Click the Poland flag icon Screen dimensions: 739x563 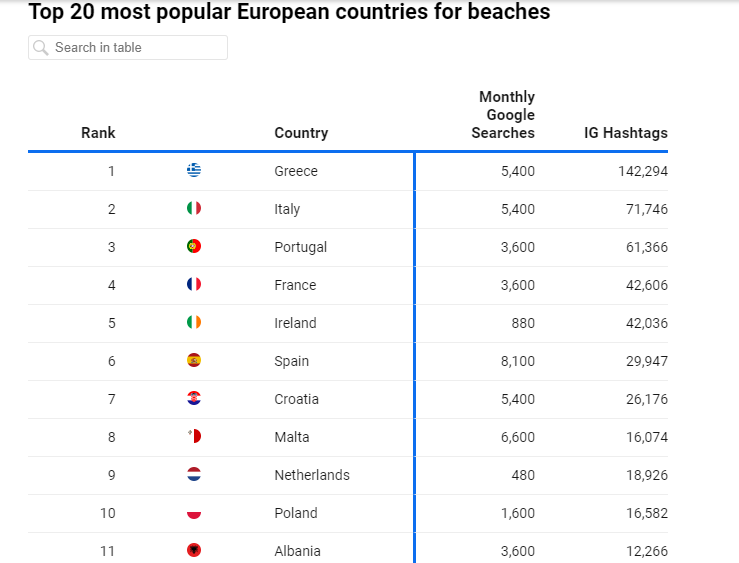click(x=194, y=513)
